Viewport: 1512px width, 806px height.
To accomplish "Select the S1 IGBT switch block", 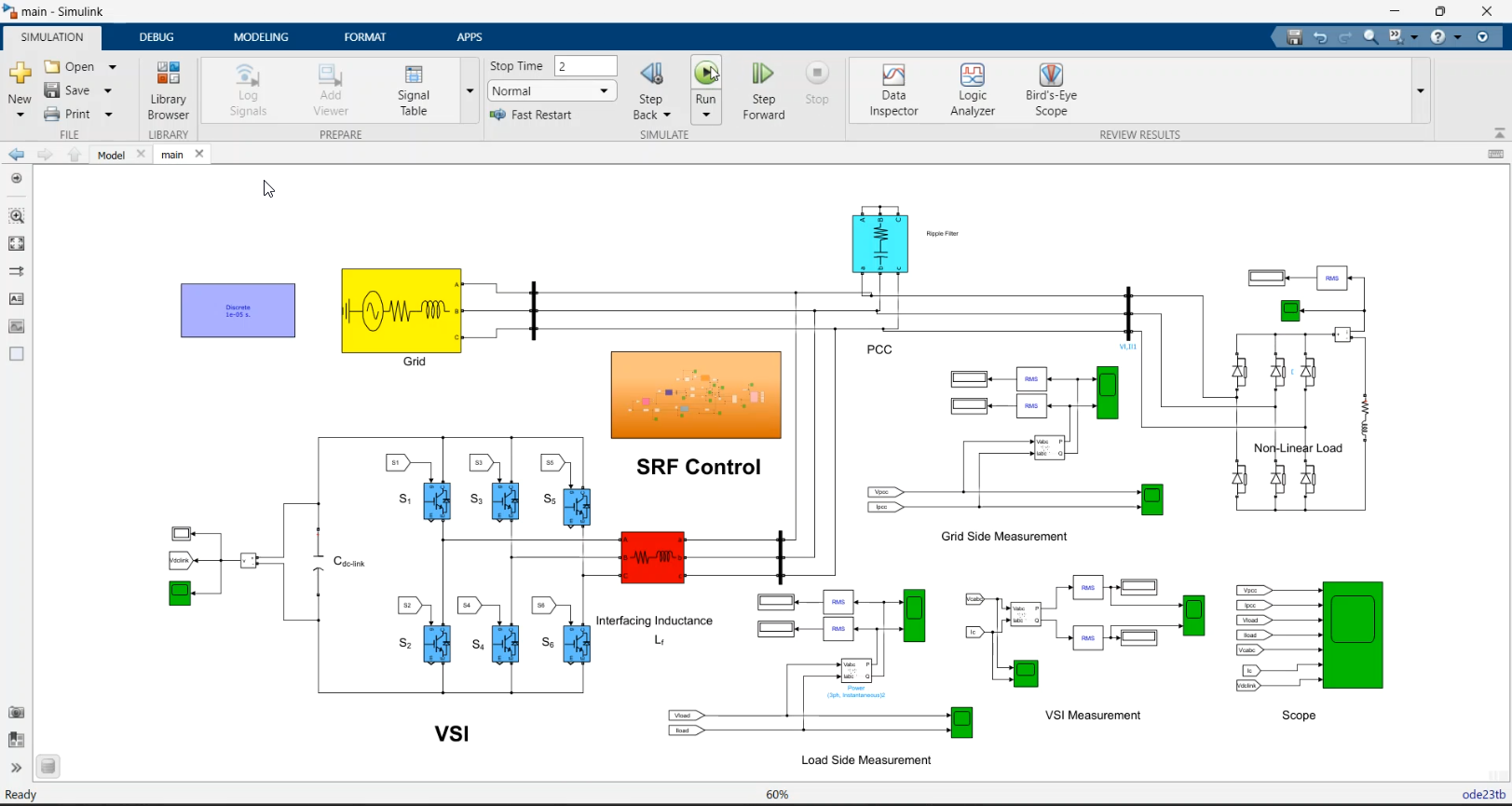I will [x=437, y=500].
